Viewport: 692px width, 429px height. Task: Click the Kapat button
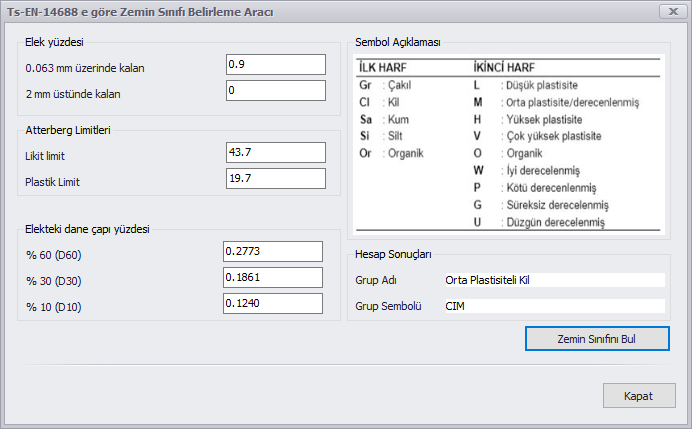(x=639, y=396)
